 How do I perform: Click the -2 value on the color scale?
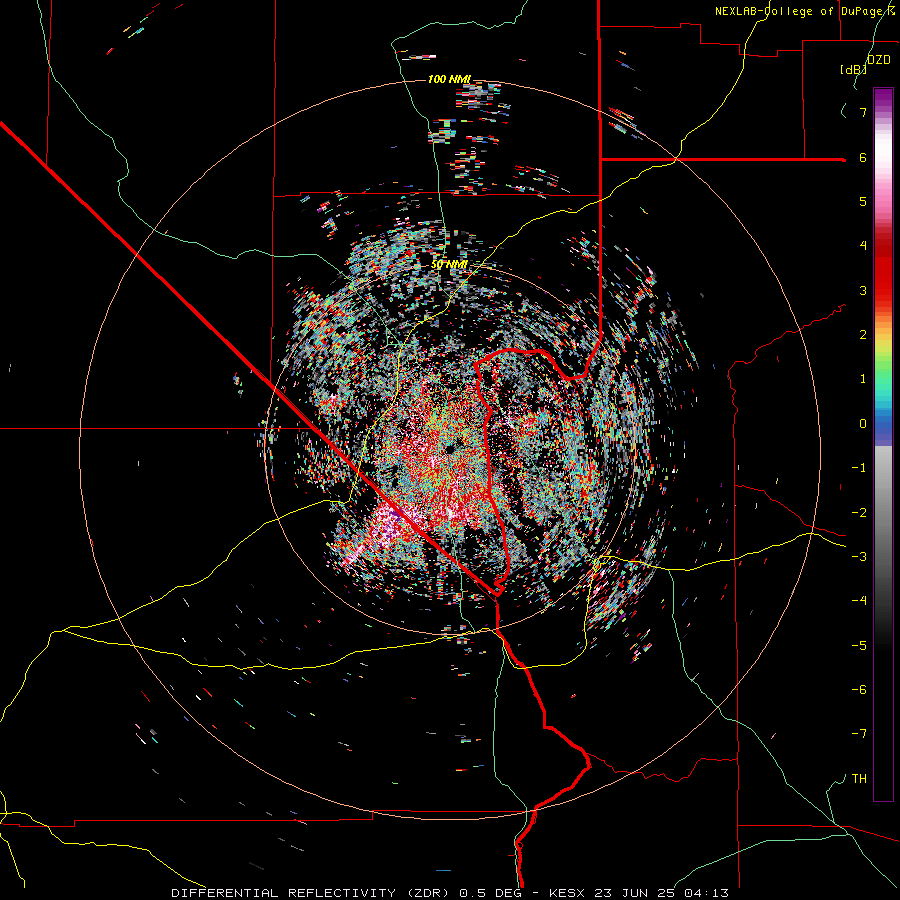(x=859, y=513)
